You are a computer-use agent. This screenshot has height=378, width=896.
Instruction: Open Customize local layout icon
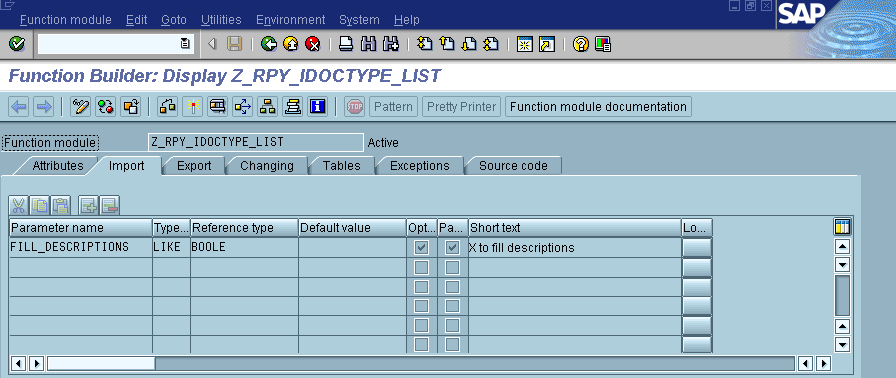tap(603, 44)
